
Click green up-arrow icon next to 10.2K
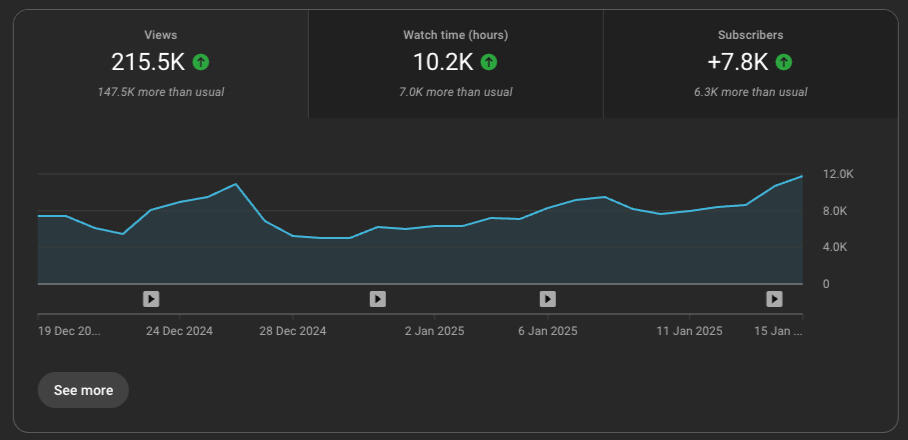[488, 62]
